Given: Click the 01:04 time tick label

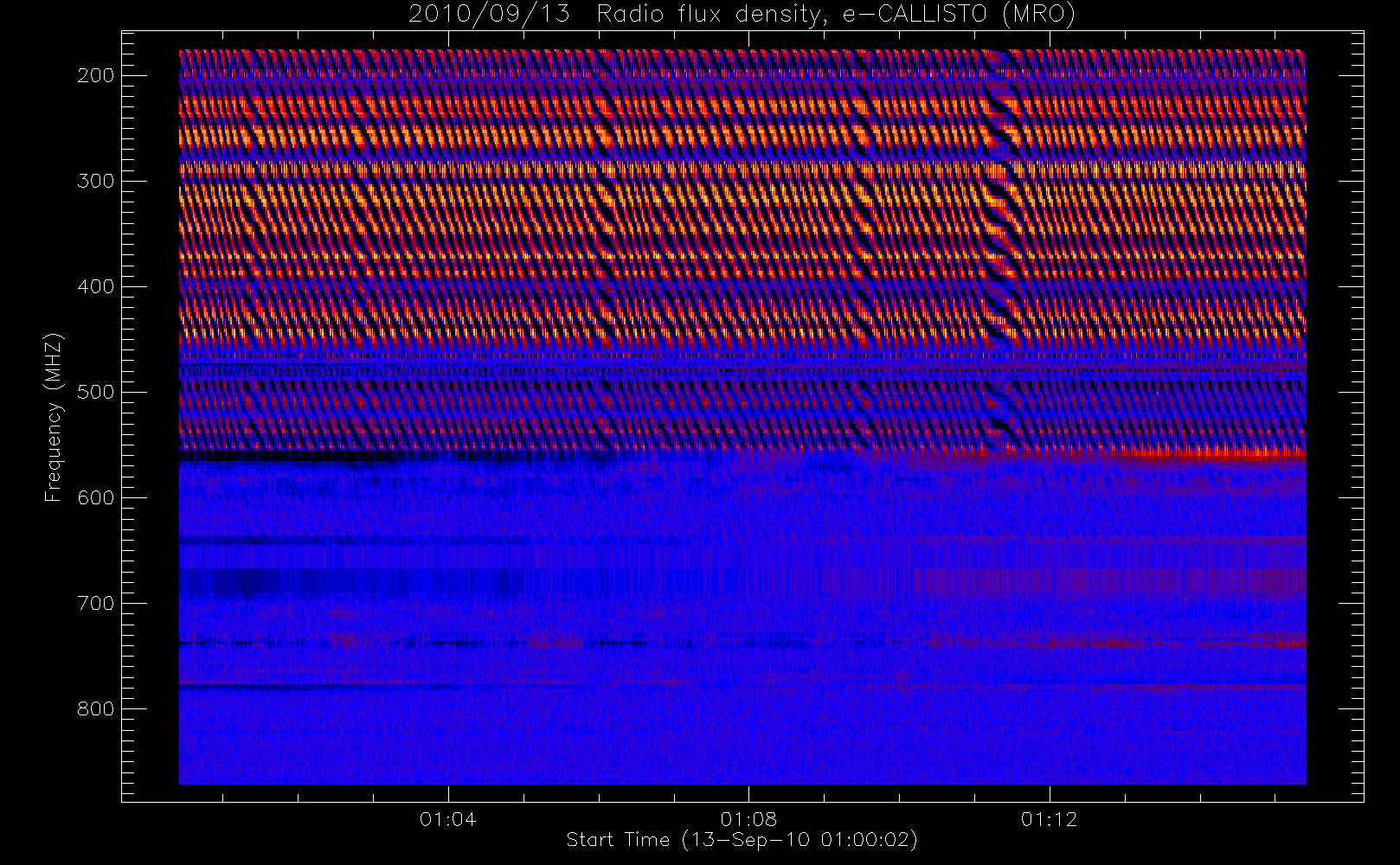Looking at the screenshot, I should coord(447,819).
